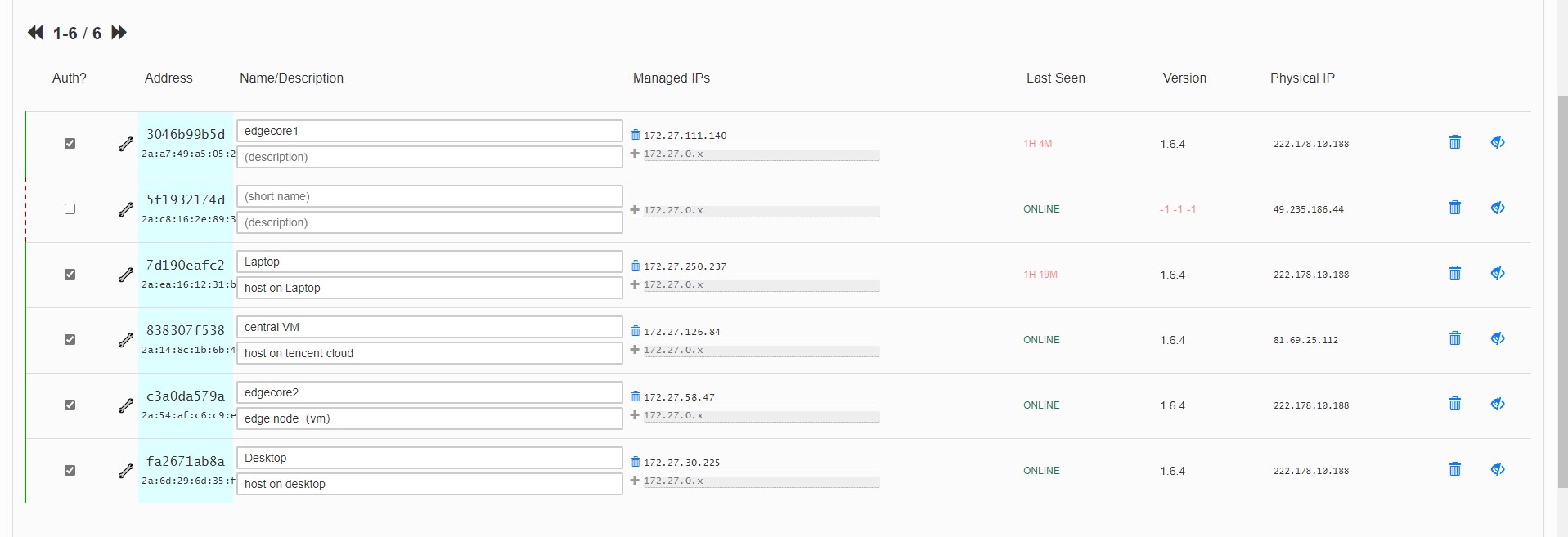Click wrench icon for member 5f1932174d
1568x537 pixels.
[125, 209]
